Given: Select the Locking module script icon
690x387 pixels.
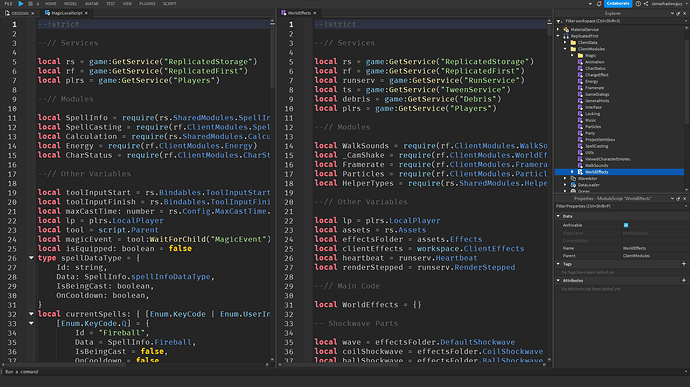Looking at the screenshot, I should tap(580, 114).
